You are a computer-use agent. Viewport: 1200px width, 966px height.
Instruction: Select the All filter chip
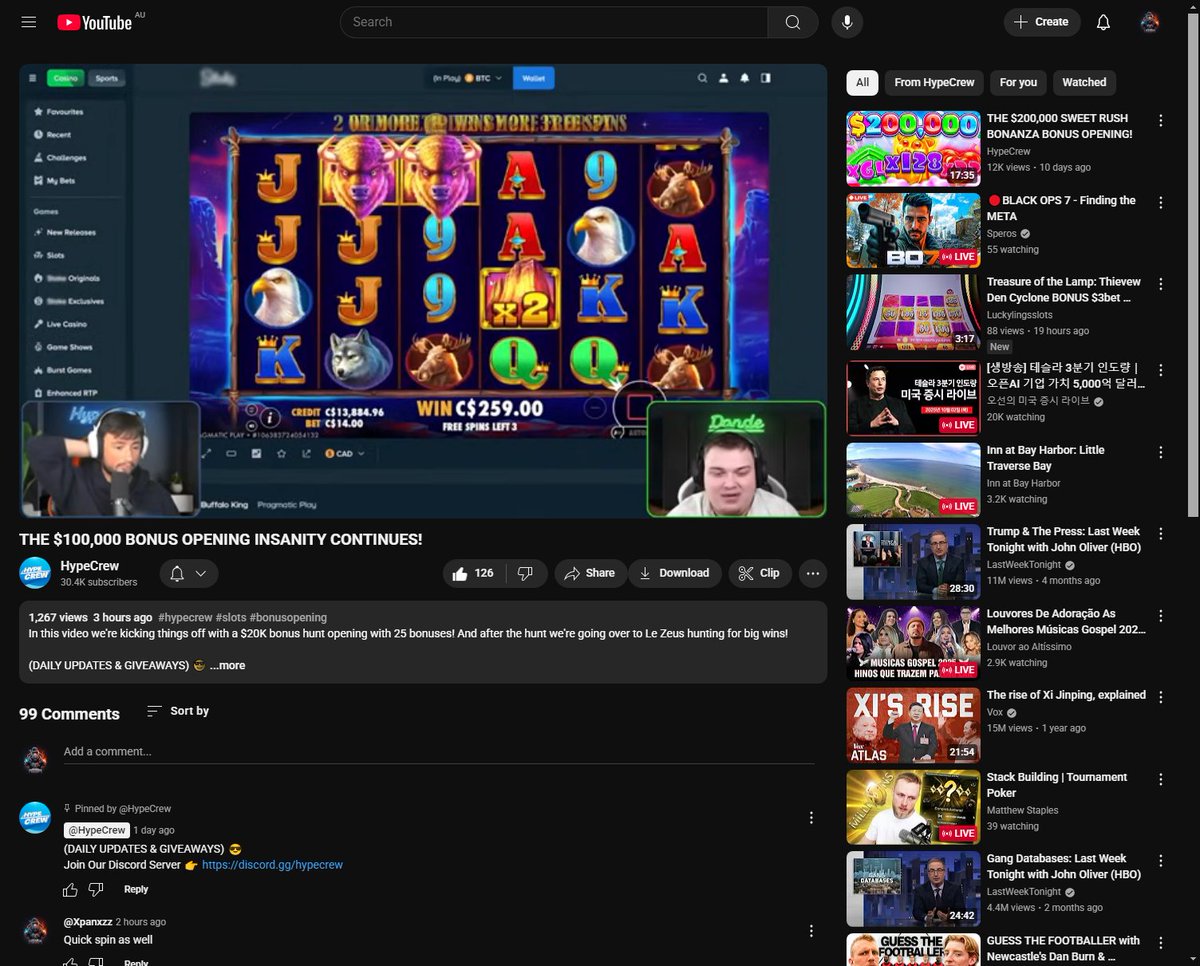(x=862, y=82)
